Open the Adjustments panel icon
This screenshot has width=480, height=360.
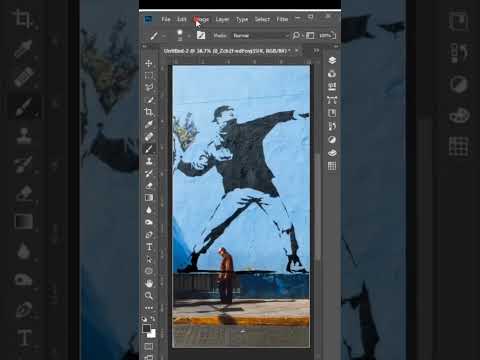[332, 140]
